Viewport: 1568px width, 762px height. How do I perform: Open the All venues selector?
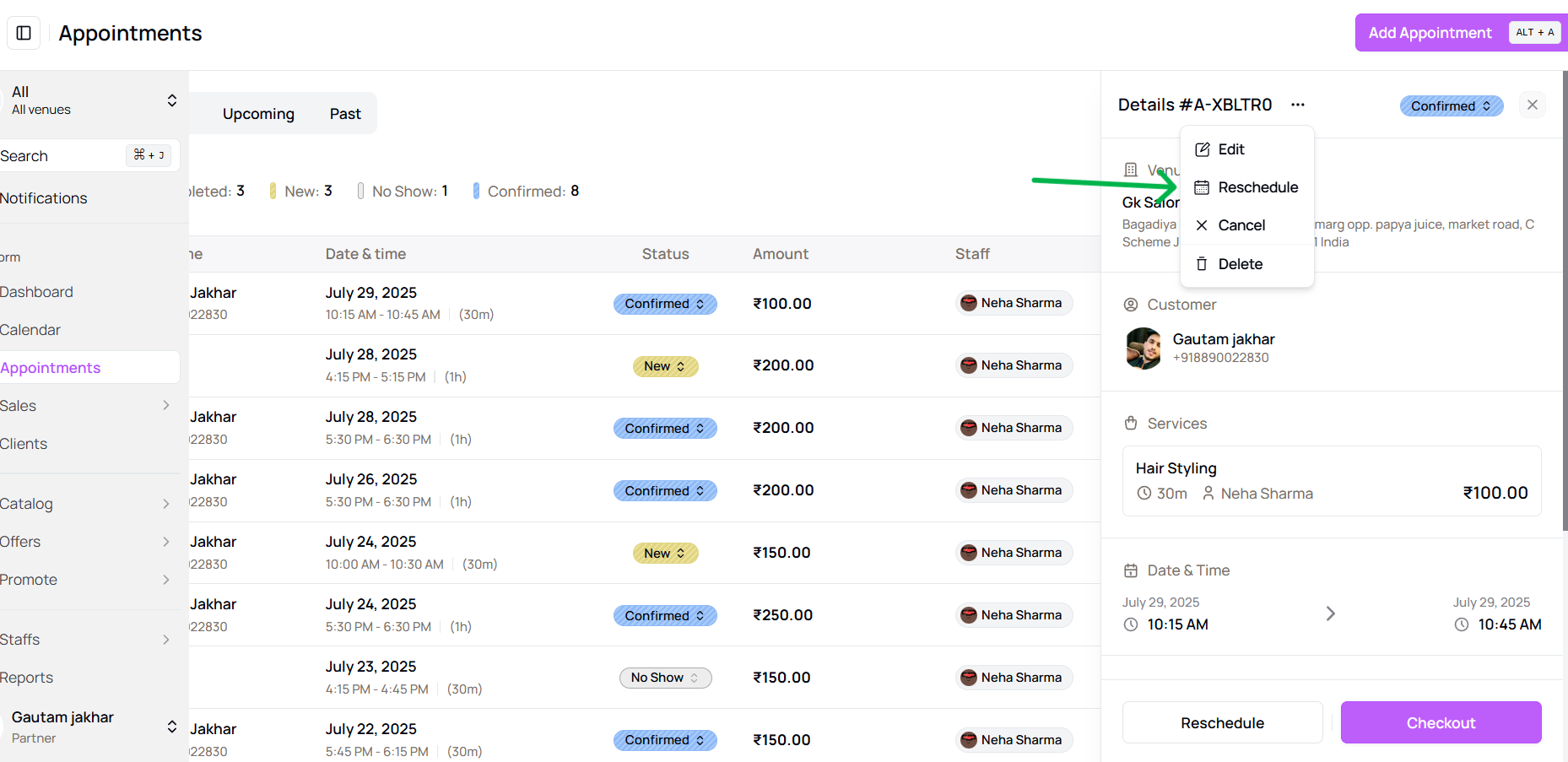90,100
